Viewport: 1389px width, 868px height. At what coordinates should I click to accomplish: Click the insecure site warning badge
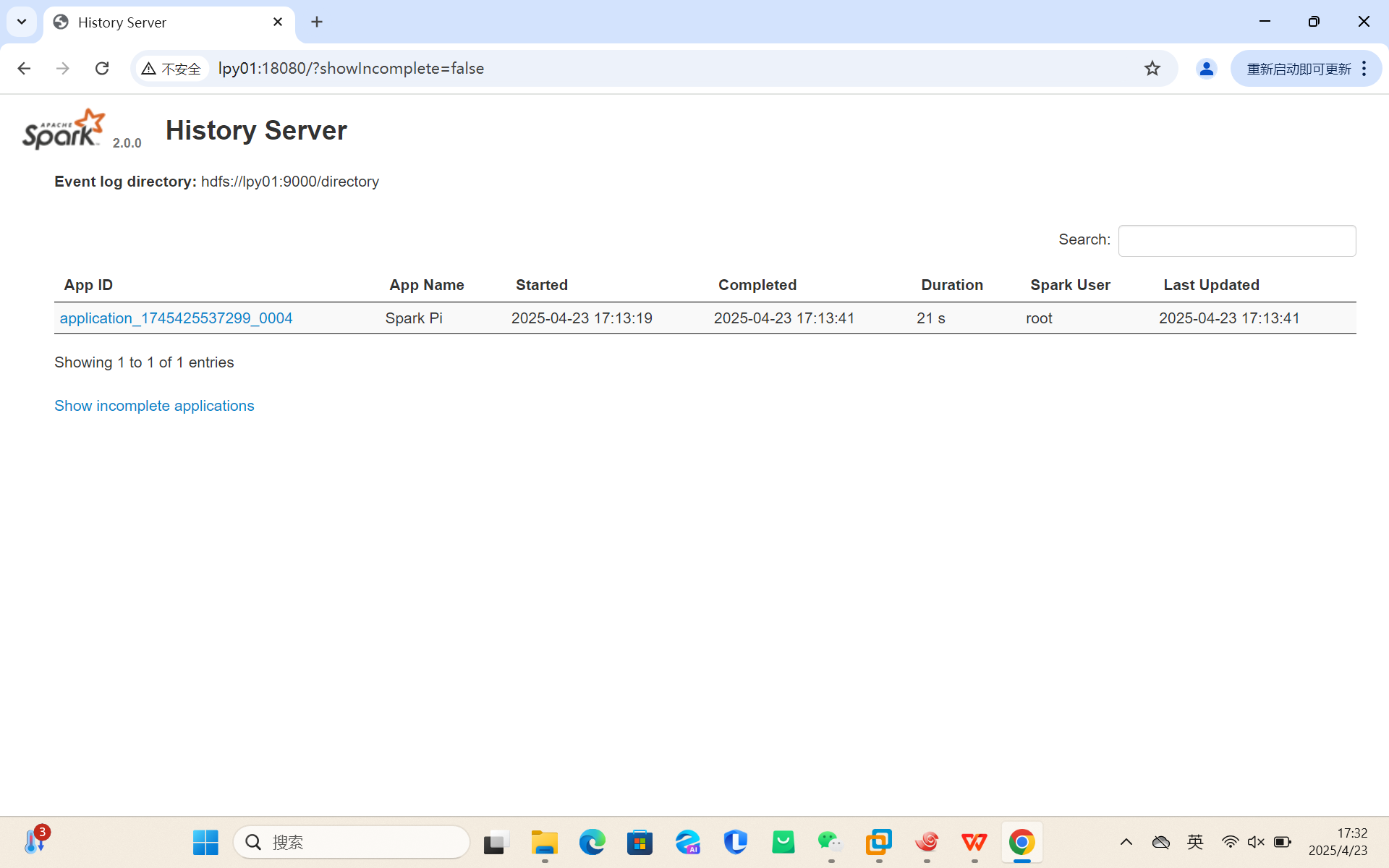tap(172, 69)
